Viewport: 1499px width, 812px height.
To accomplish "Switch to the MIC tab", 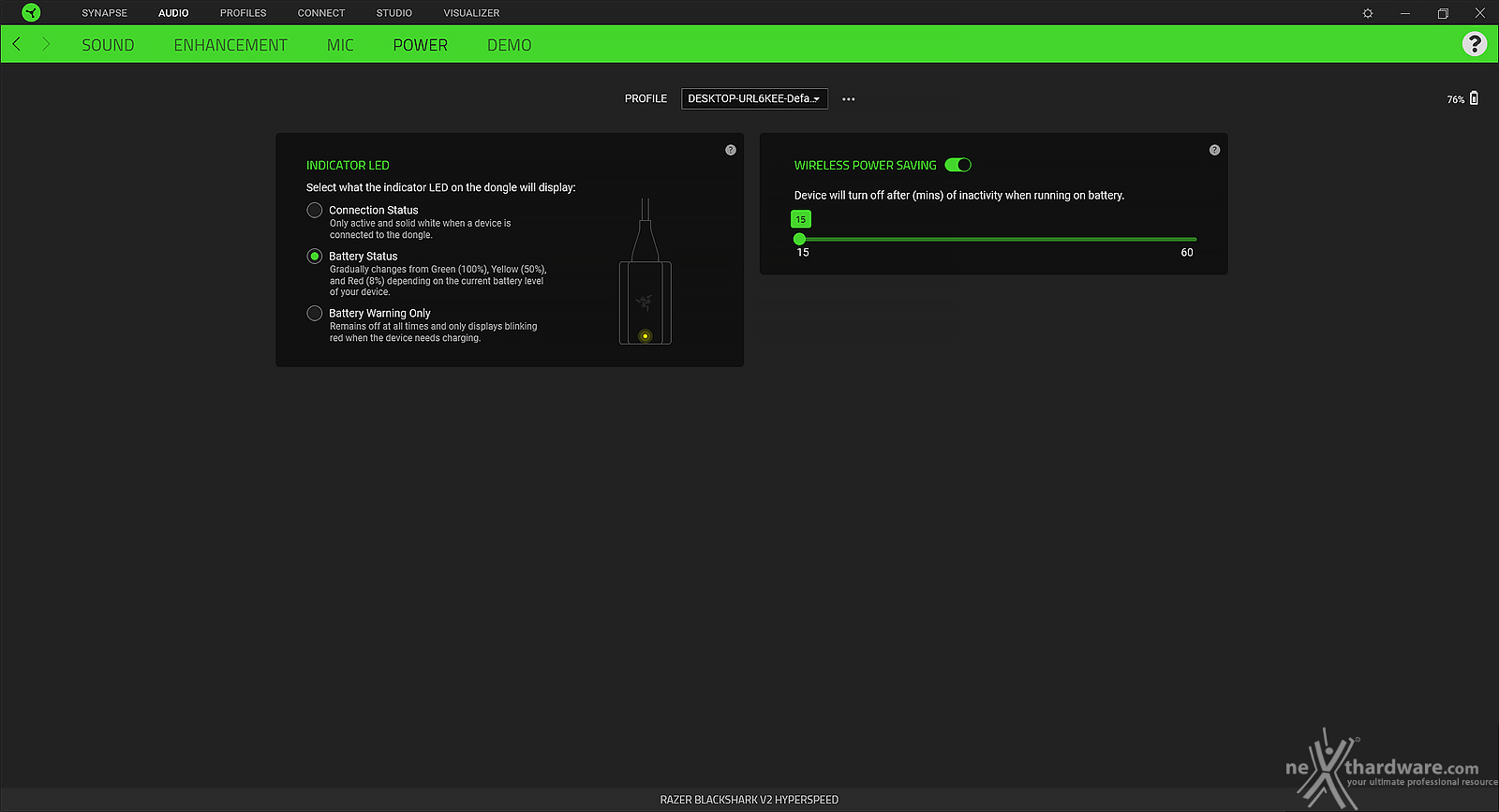I will [340, 45].
